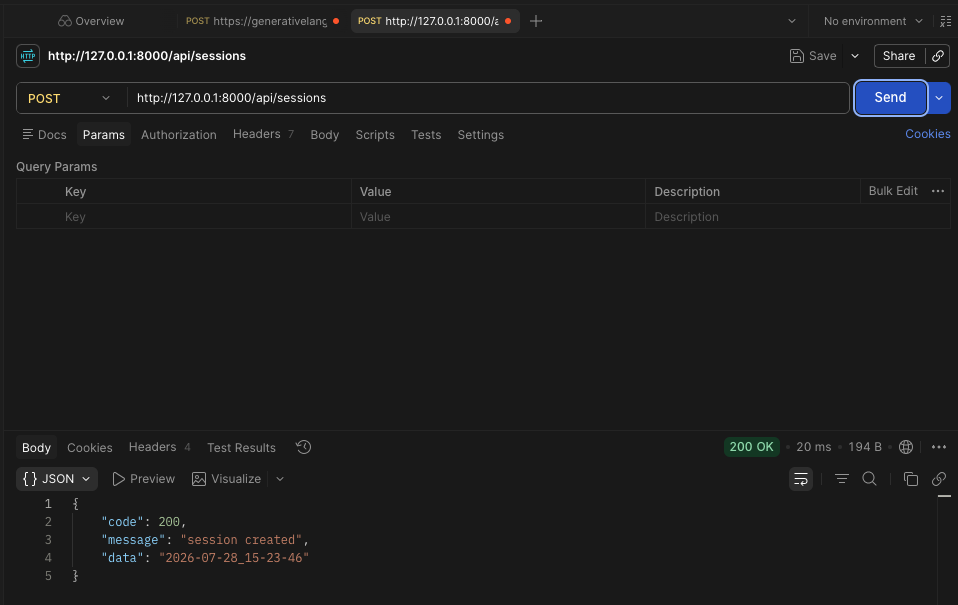The image size is (958, 605).
Task: Click the network globe icon
Action: pos(906,447)
